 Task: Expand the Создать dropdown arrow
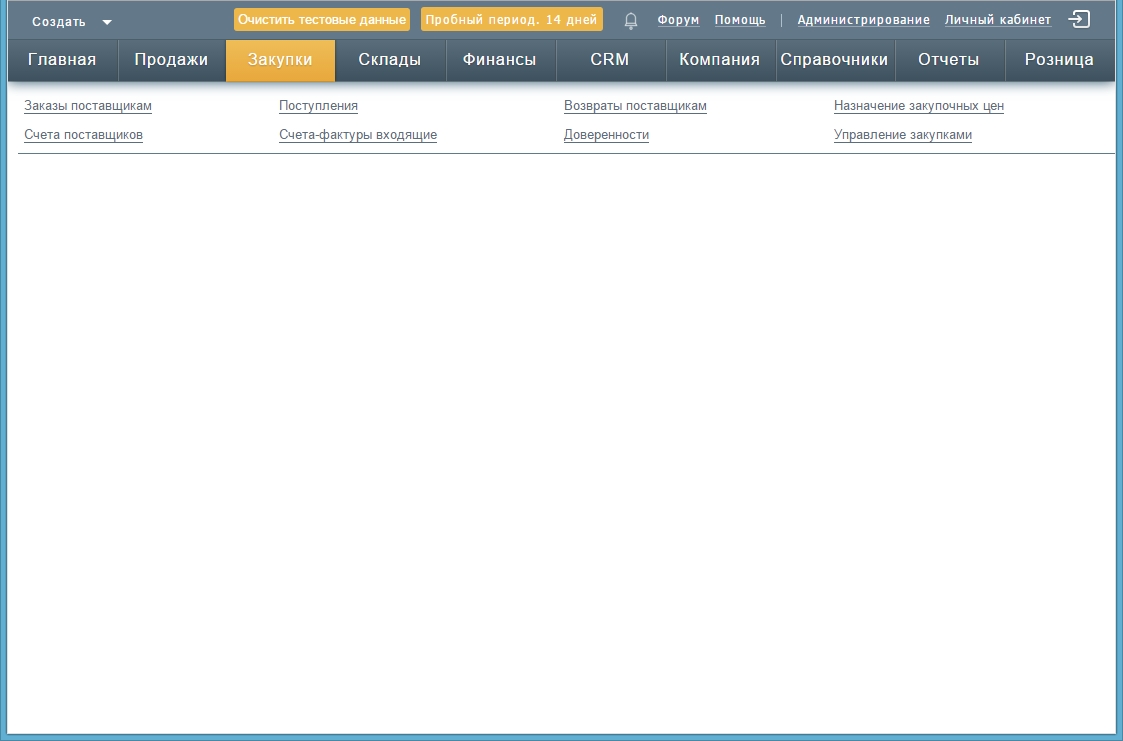click(107, 22)
